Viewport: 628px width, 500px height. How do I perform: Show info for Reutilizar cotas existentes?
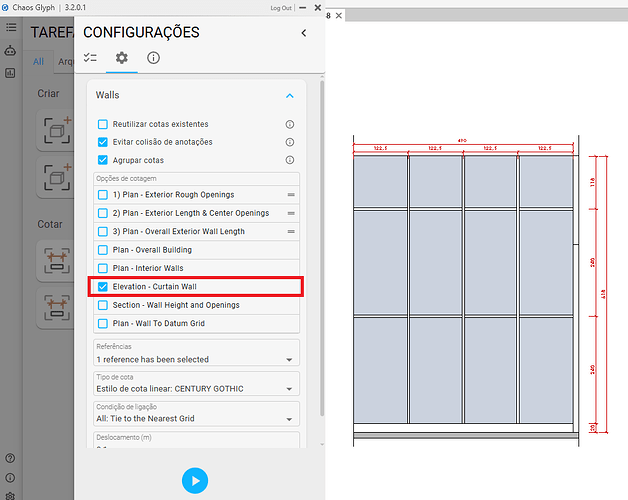point(290,125)
